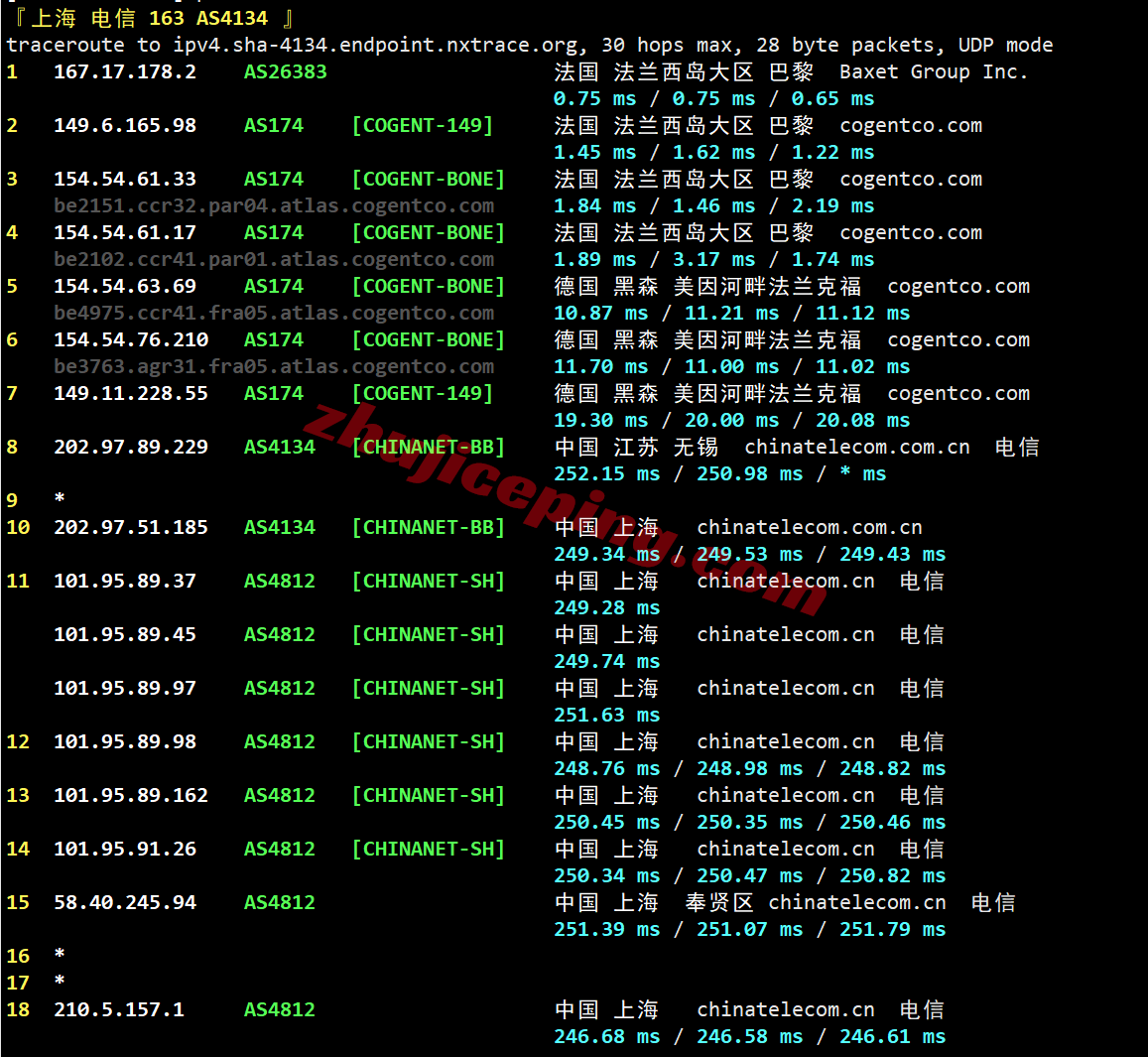Viewport: 1148px width, 1057px height.
Task: Click IP address 101.95.89.162
Action: [131, 795]
